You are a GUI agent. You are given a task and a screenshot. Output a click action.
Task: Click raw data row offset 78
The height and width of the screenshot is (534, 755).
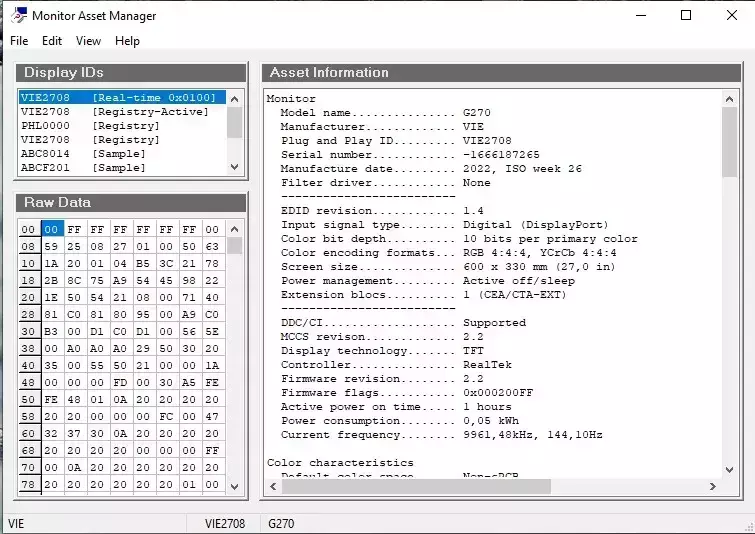coord(28,484)
